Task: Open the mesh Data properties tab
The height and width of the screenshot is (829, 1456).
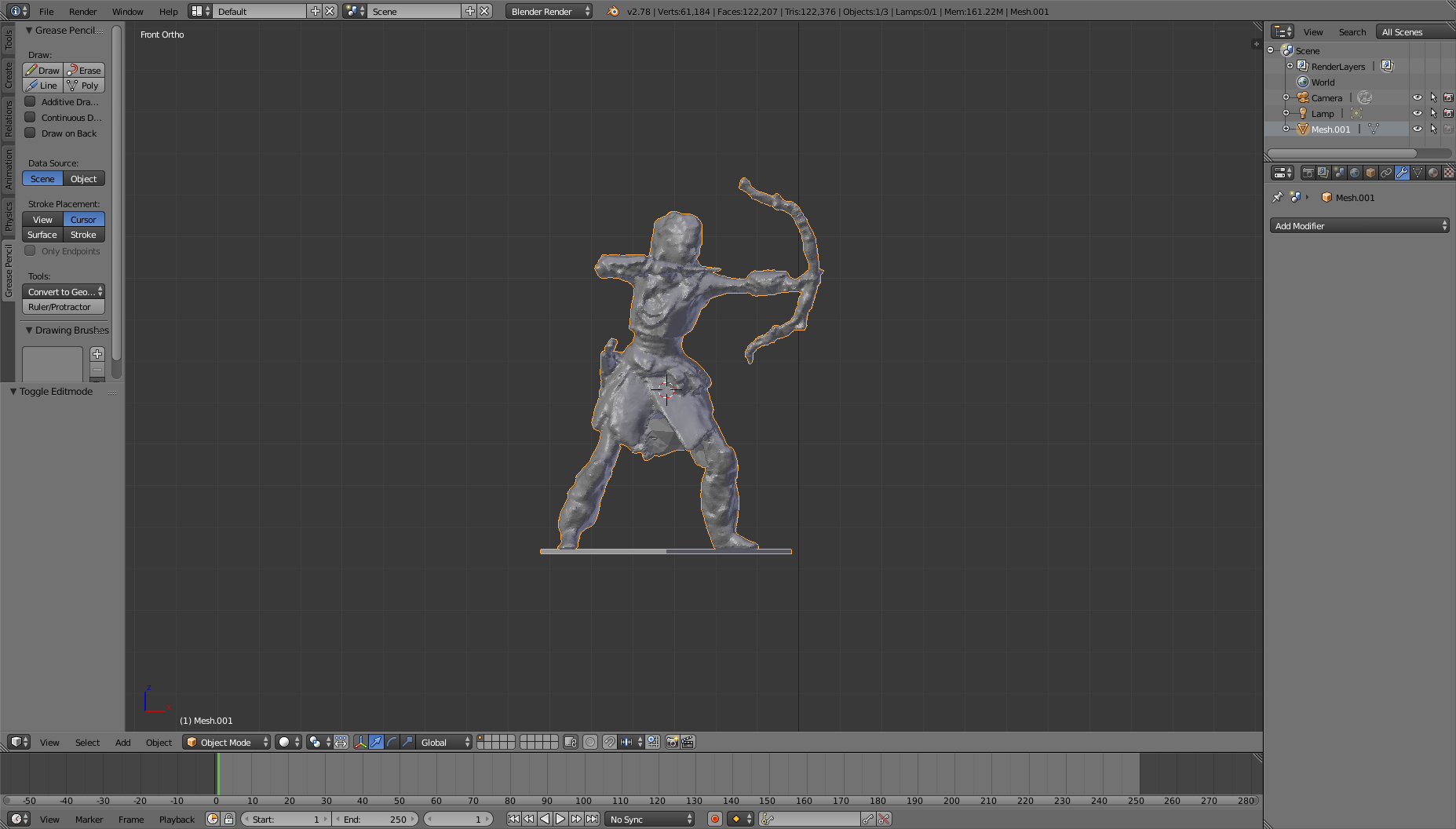Action: point(1418,173)
